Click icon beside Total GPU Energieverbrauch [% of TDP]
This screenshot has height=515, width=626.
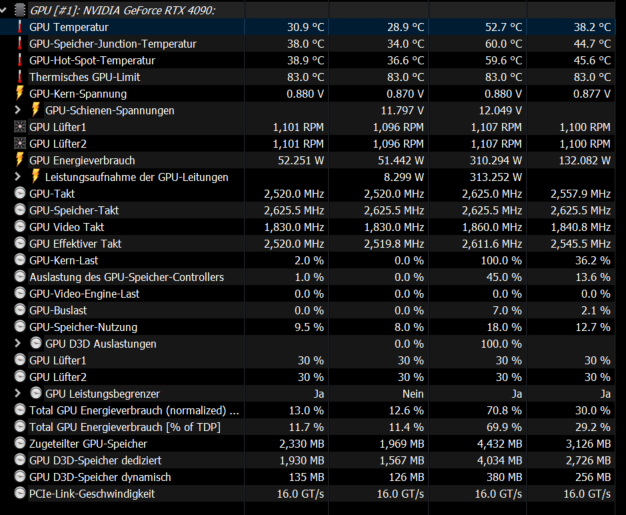[20, 427]
